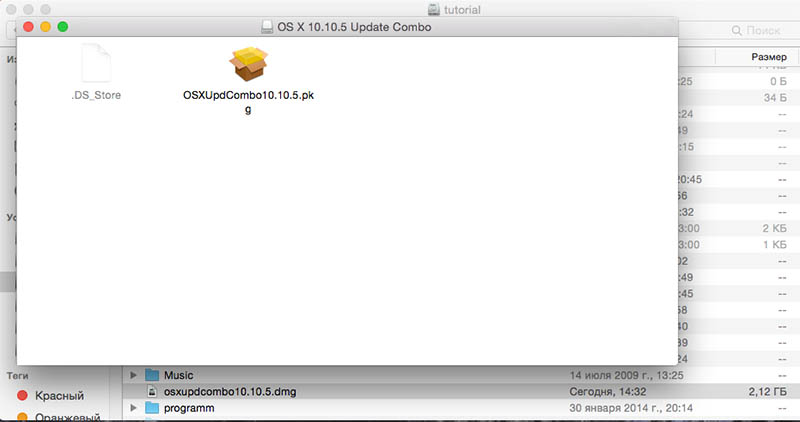Click the OS X 10.10.5 Update Combo title text
This screenshot has height=422, width=800.
[x=354, y=27]
